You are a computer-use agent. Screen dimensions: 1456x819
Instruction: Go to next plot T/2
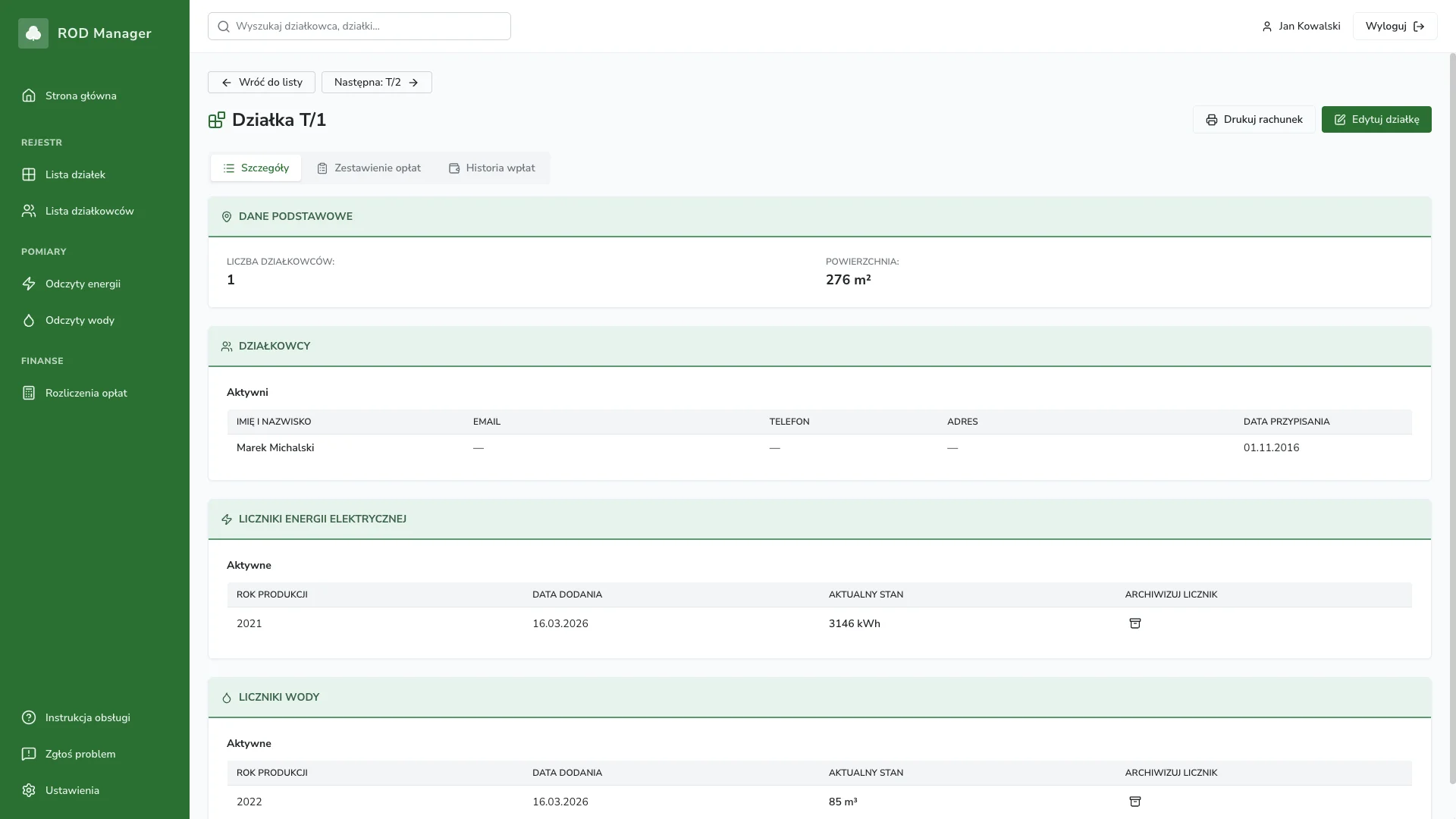pyautogui.click(x=376, y=83)
